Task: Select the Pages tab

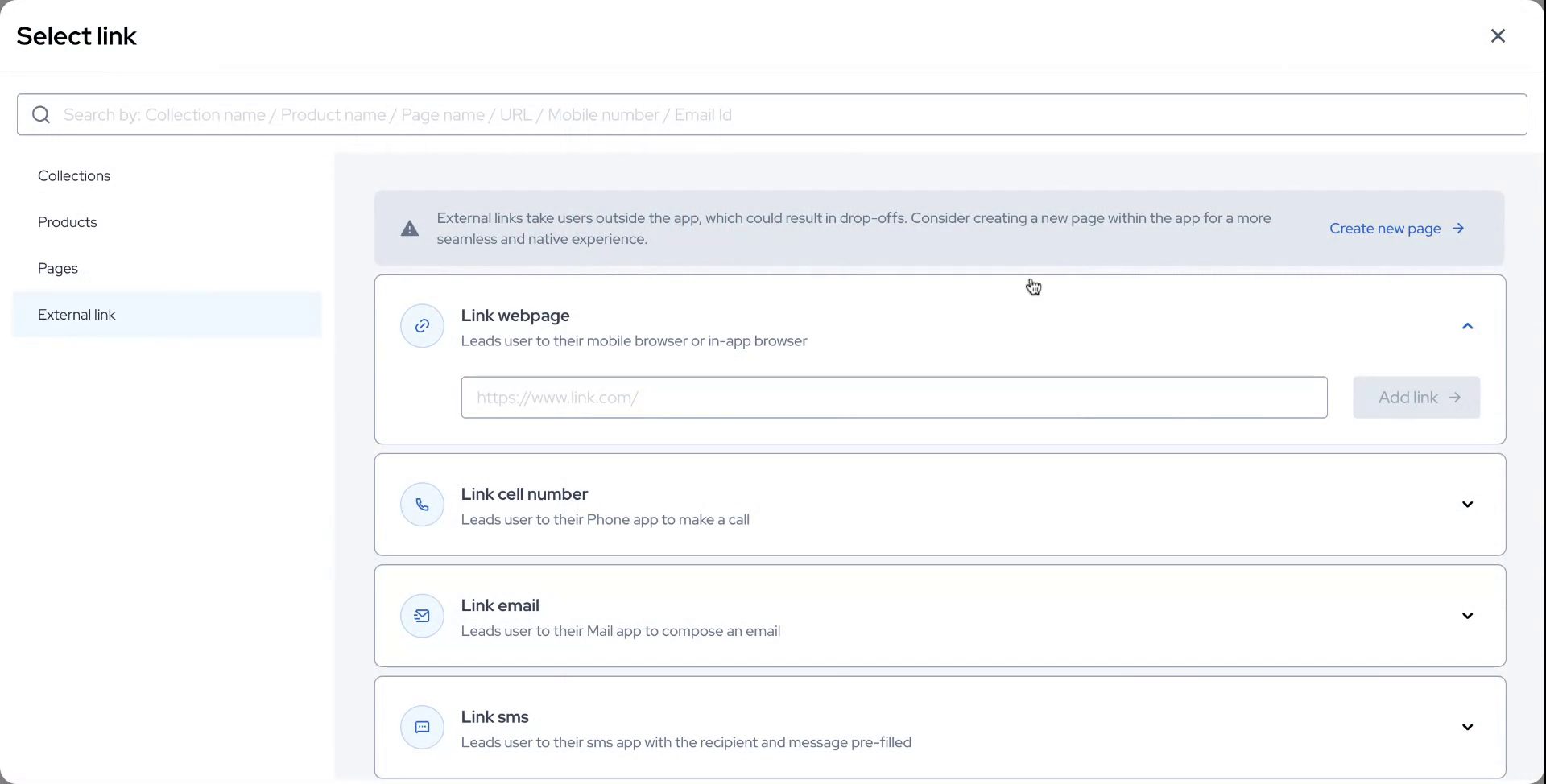Action: pos(58,268)
